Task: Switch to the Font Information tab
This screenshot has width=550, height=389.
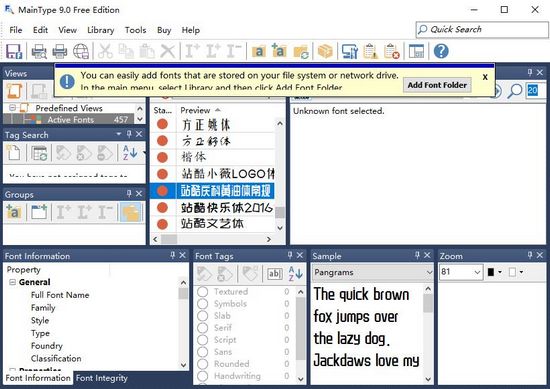Action: [38, 378]
